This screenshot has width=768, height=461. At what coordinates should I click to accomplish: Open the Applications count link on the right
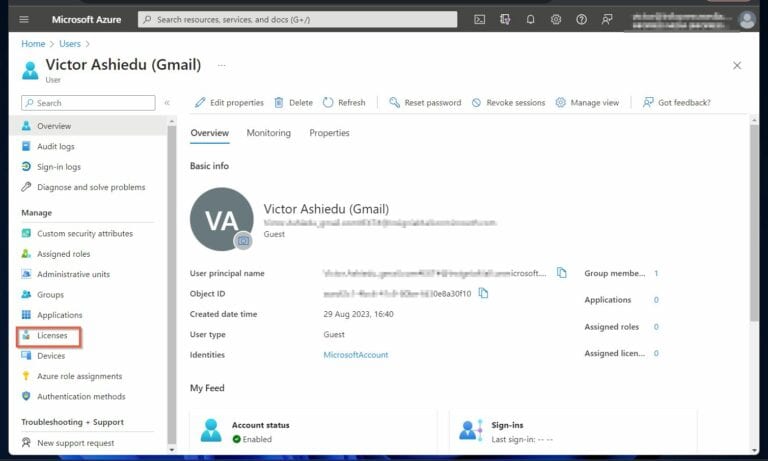(656, 300)
